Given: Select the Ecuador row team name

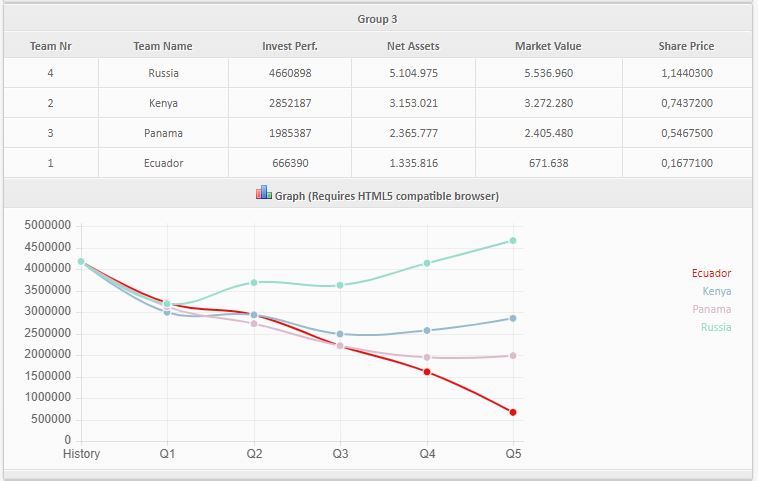Looking at the screenshot, I should [163, 163].
